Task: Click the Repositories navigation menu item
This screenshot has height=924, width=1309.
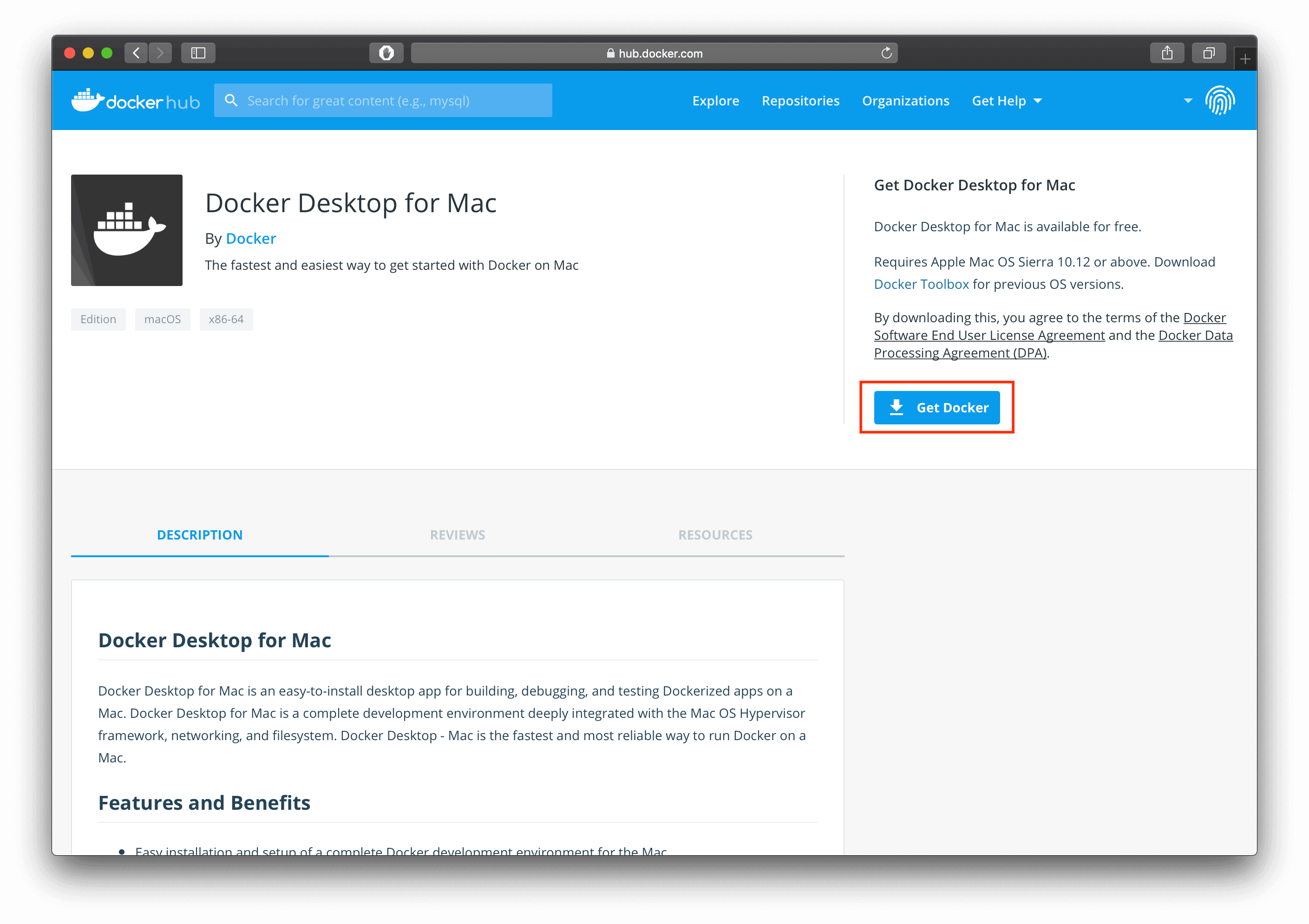Action: 800,100
